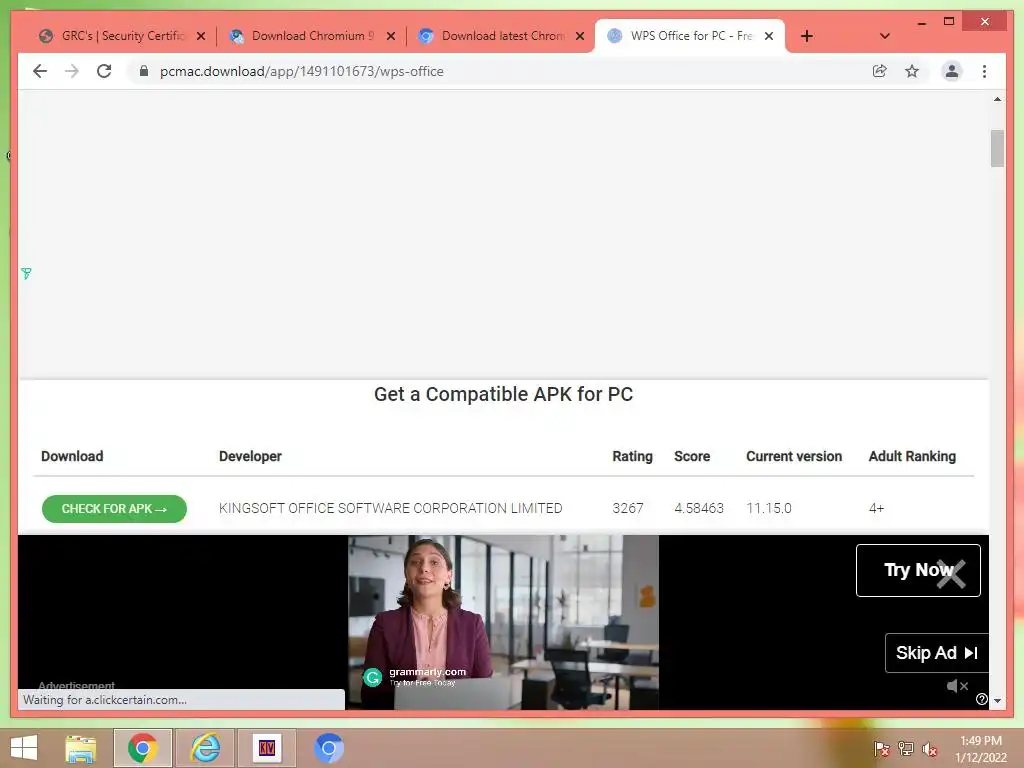The height and width of the screenshot is (768, 1024).
Task: Click the Grammarly logo in the ad
Action: pos(373,677)
